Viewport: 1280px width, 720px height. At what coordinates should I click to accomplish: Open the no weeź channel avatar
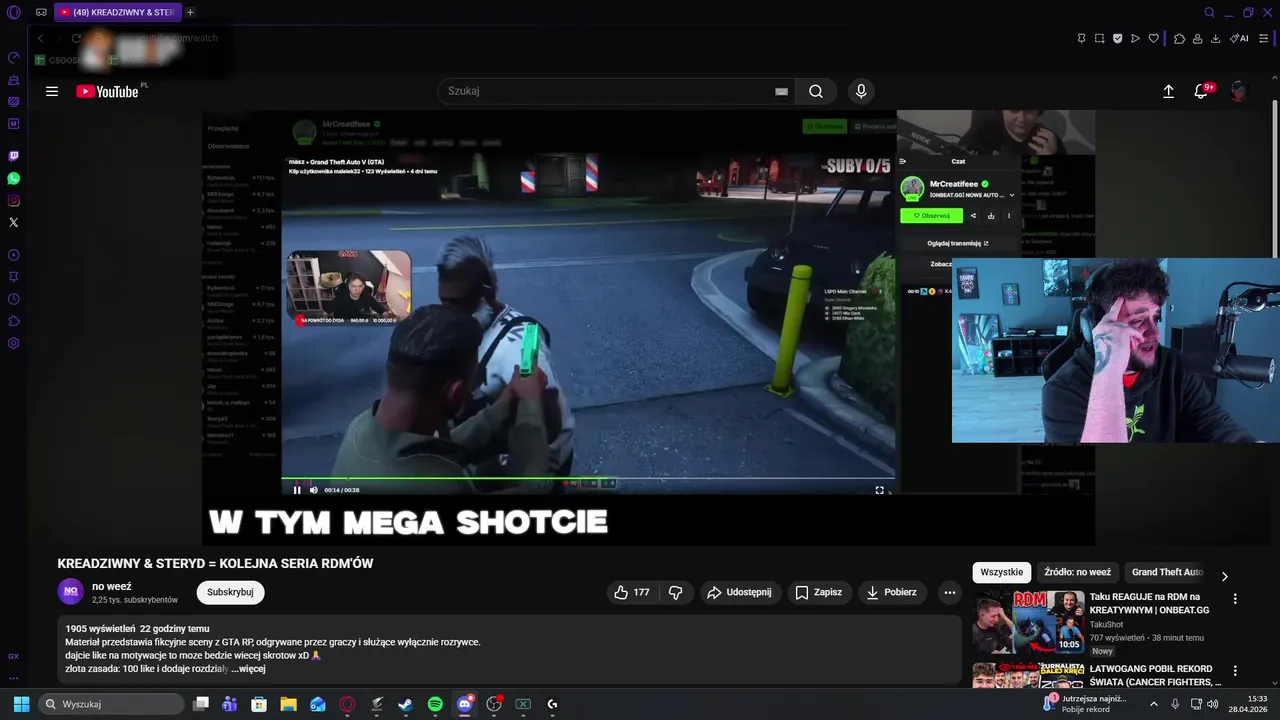tap(71, 592)
